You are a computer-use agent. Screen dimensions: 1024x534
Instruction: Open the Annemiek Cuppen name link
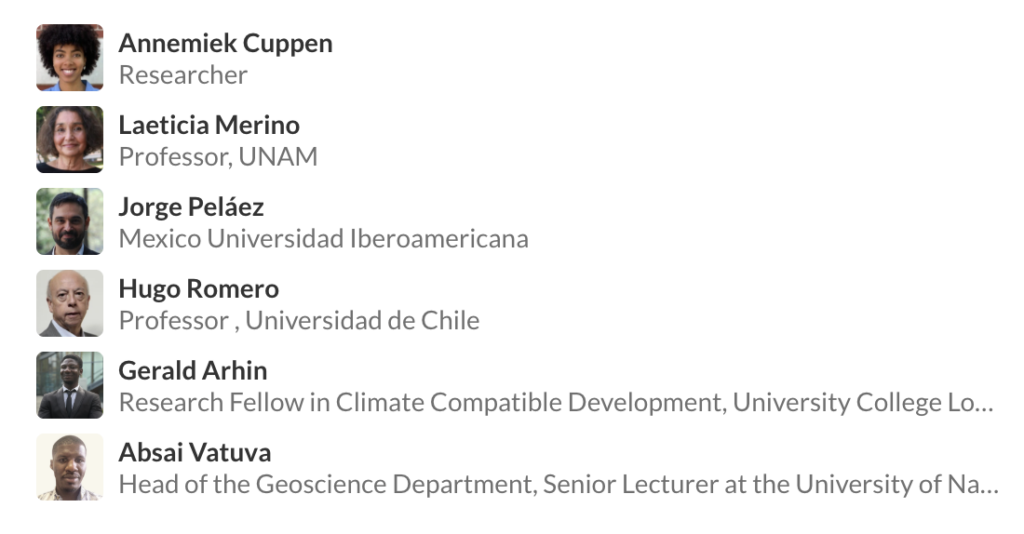[225, 44]
